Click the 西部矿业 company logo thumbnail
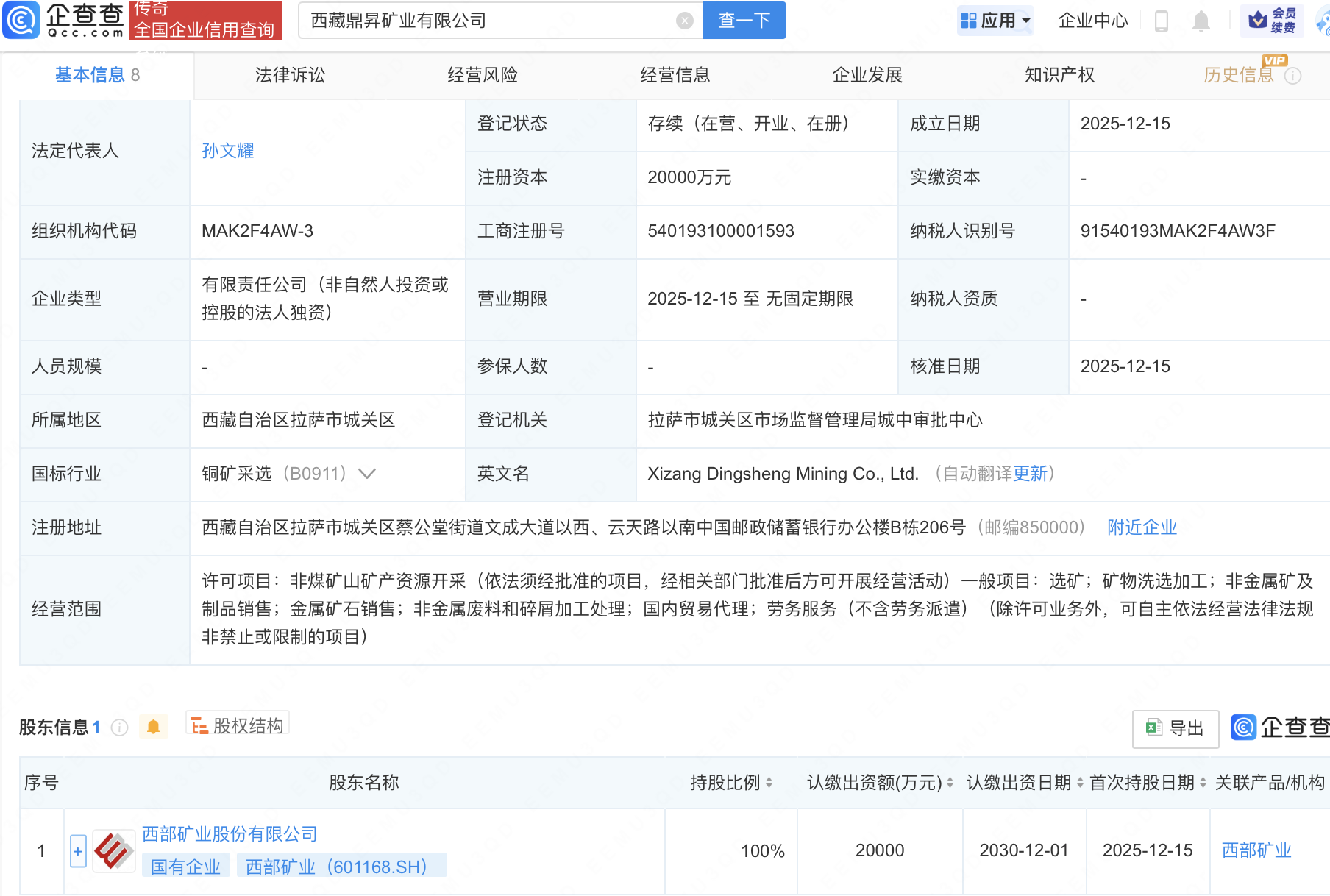This screenshot has width=1330, height=896. [113, 851]
